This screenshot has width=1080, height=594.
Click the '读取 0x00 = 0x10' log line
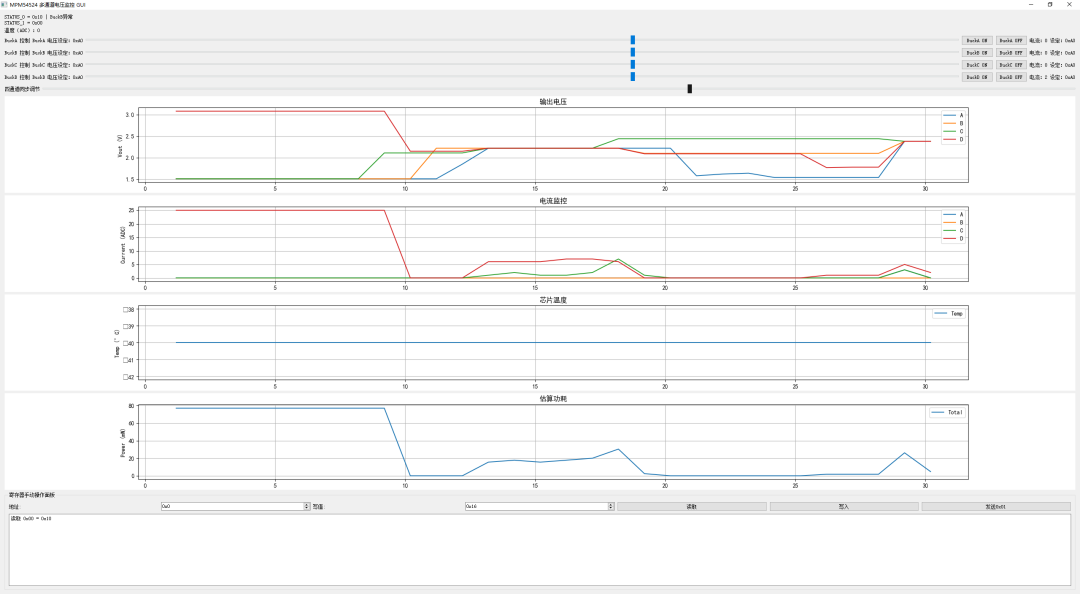(x=31, y=518)
